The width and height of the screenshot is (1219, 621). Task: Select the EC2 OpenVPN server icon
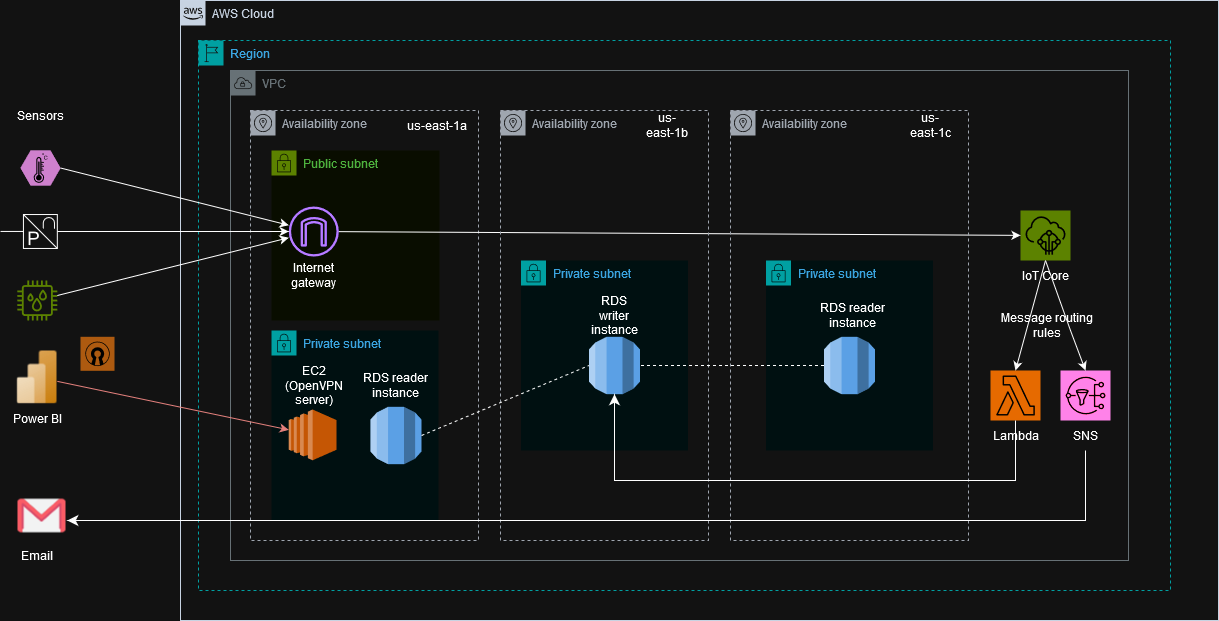(313, 437)
